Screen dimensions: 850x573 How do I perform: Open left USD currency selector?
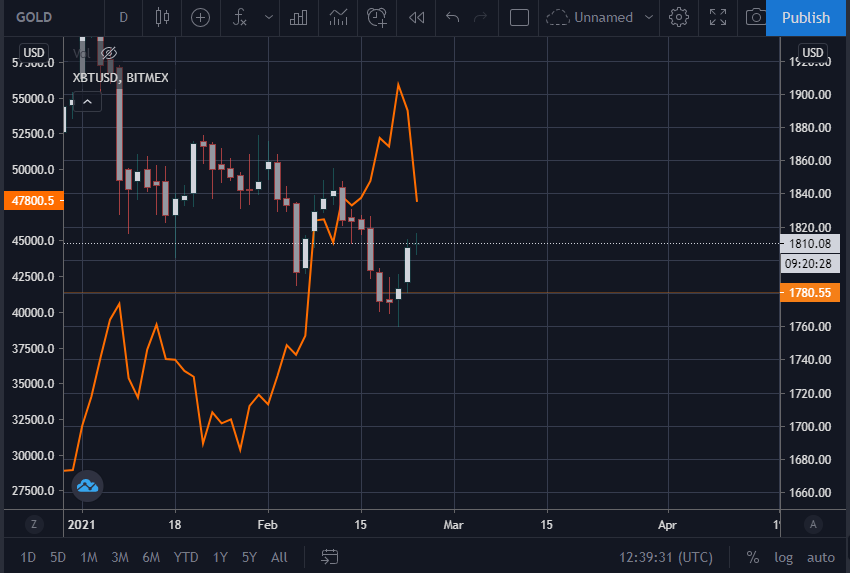coord(34,53)
